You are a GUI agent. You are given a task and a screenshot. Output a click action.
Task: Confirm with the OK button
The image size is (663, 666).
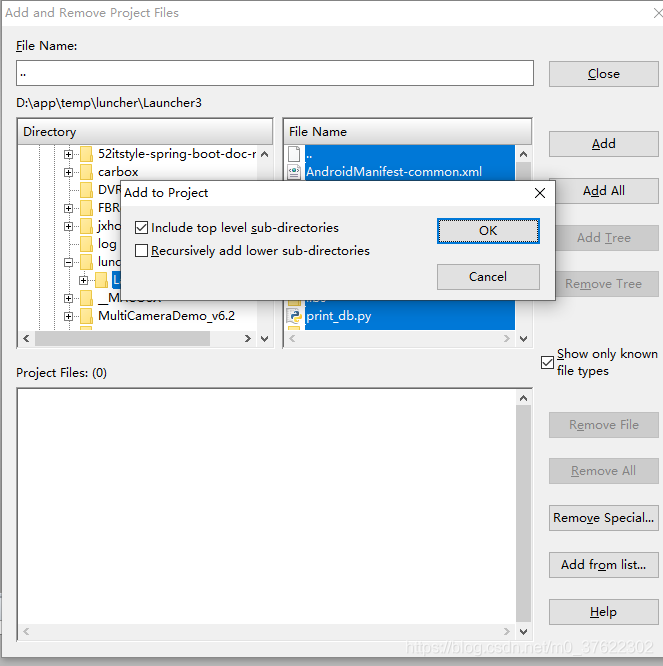pyautogui.click(x=488, y=231)
